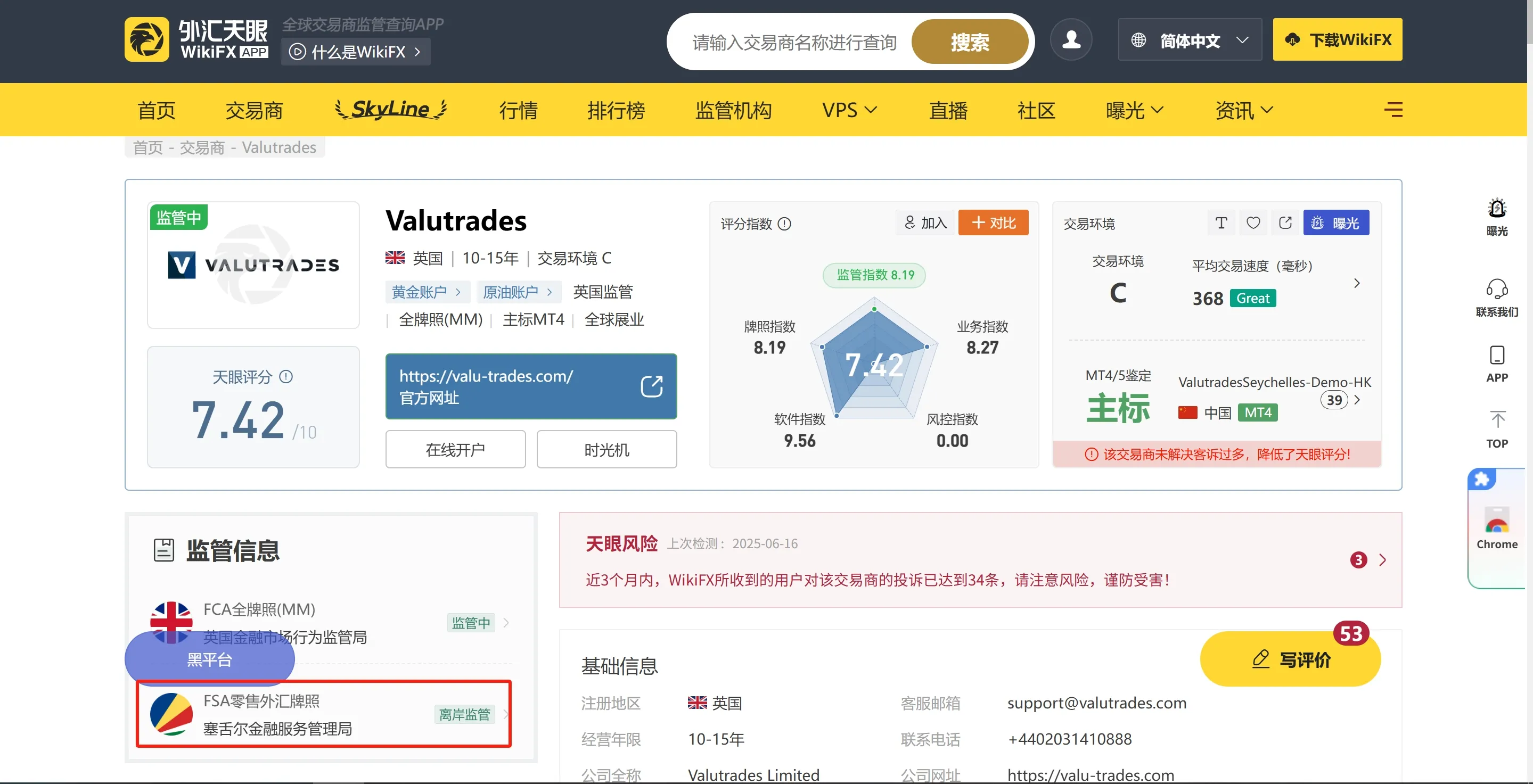Viewport: 1533px width, 784px height.
Task: Click the green Great speed rating tag
Action: tap(1253, 298)
